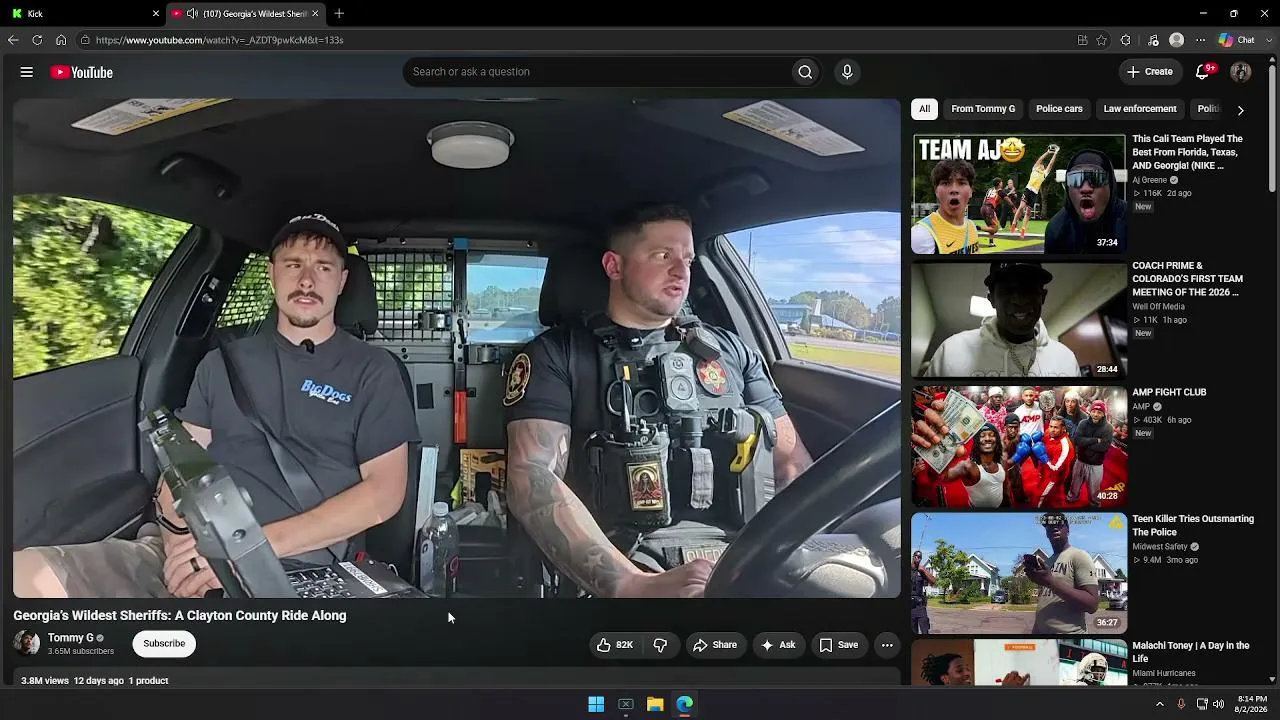Viewport: 1280px width, 720px height.
Task: Open the Snipping Tool taskbar icon
Action: 626,705
